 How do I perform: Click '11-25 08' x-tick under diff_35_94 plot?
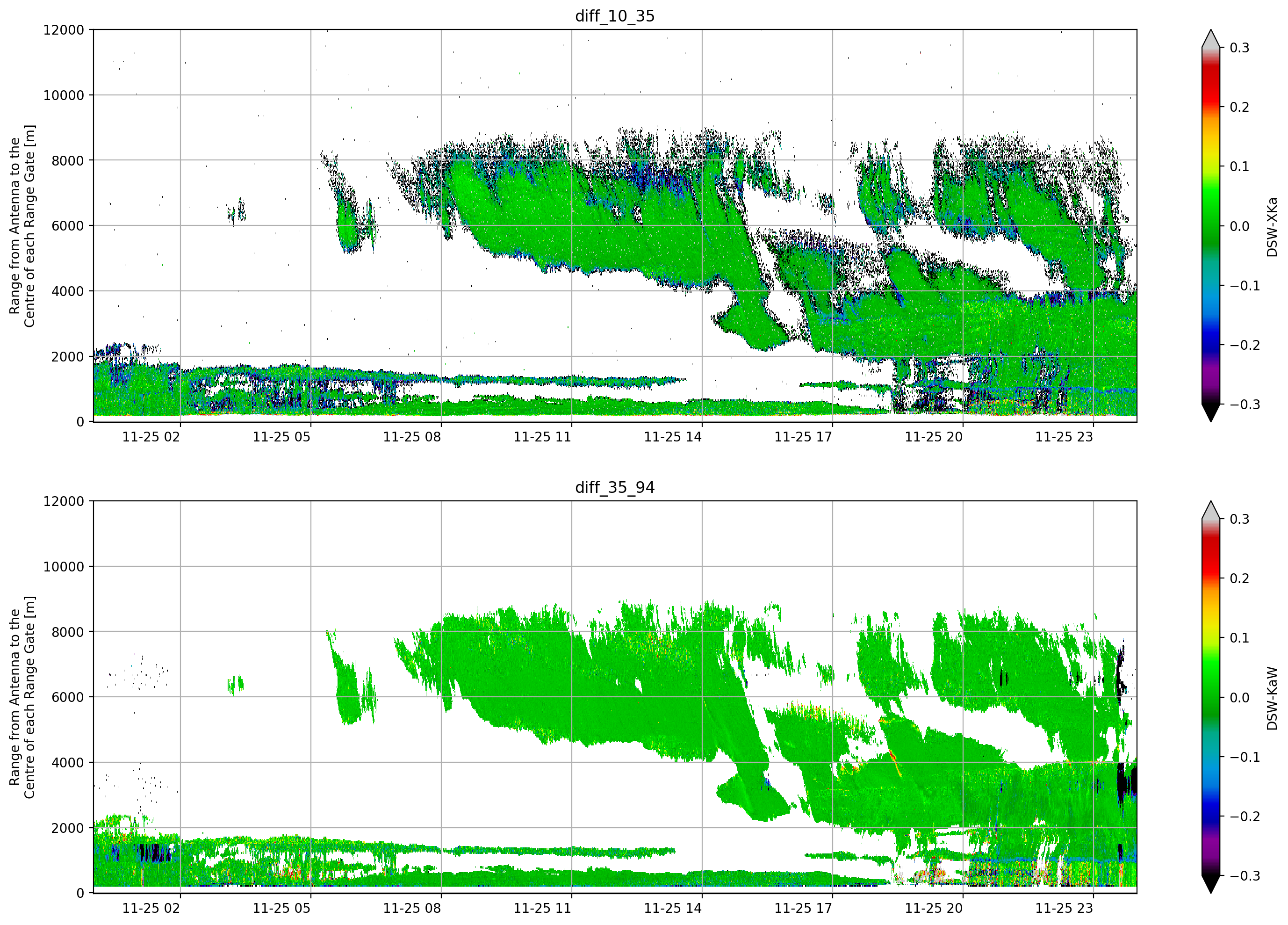[x=412, y=909]
